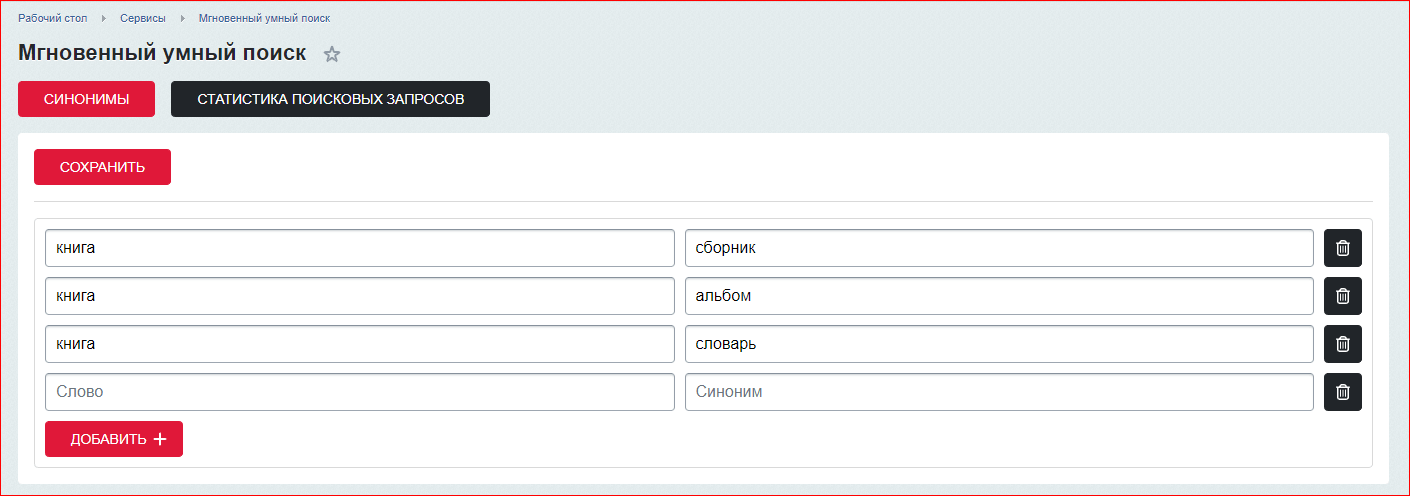The image size is (1410, 496).
Task: Focus the 'словарь' synonym field
Action: [x=998, y=344]
